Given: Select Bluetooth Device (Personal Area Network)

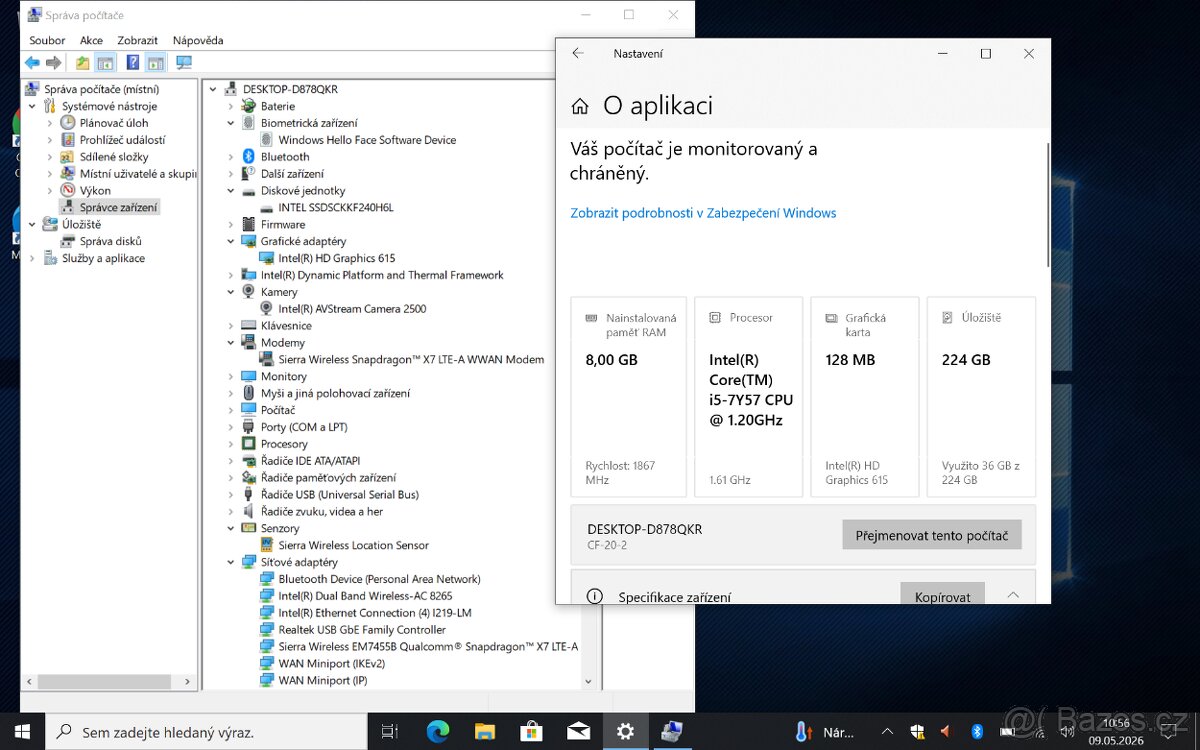Looking at the screenshot, I should 379,579.
